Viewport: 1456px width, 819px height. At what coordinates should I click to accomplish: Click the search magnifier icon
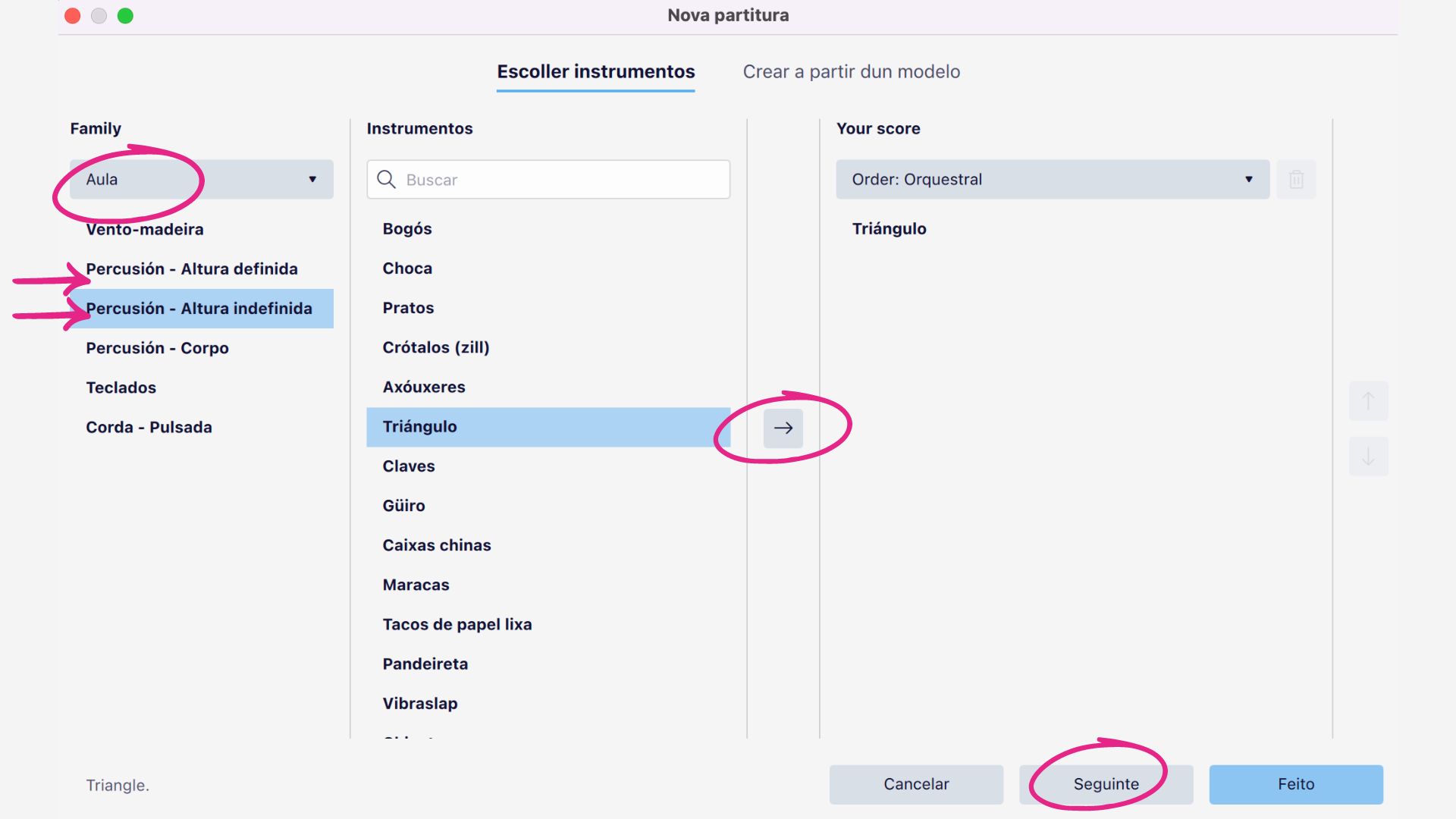pyautogui.click(x=387, y=180)
